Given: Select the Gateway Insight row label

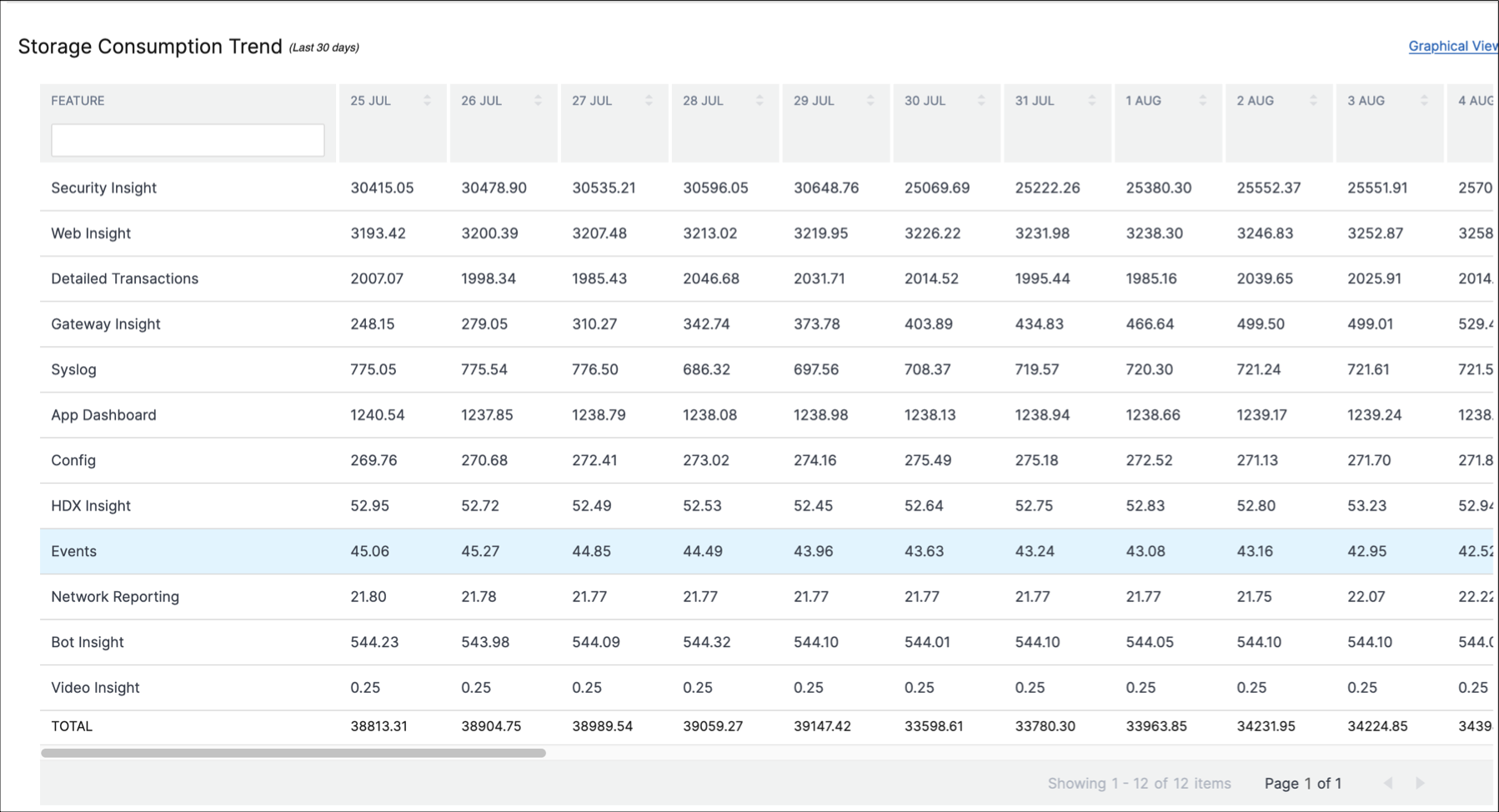Looking at the screenshot, I should coord(106,324).
